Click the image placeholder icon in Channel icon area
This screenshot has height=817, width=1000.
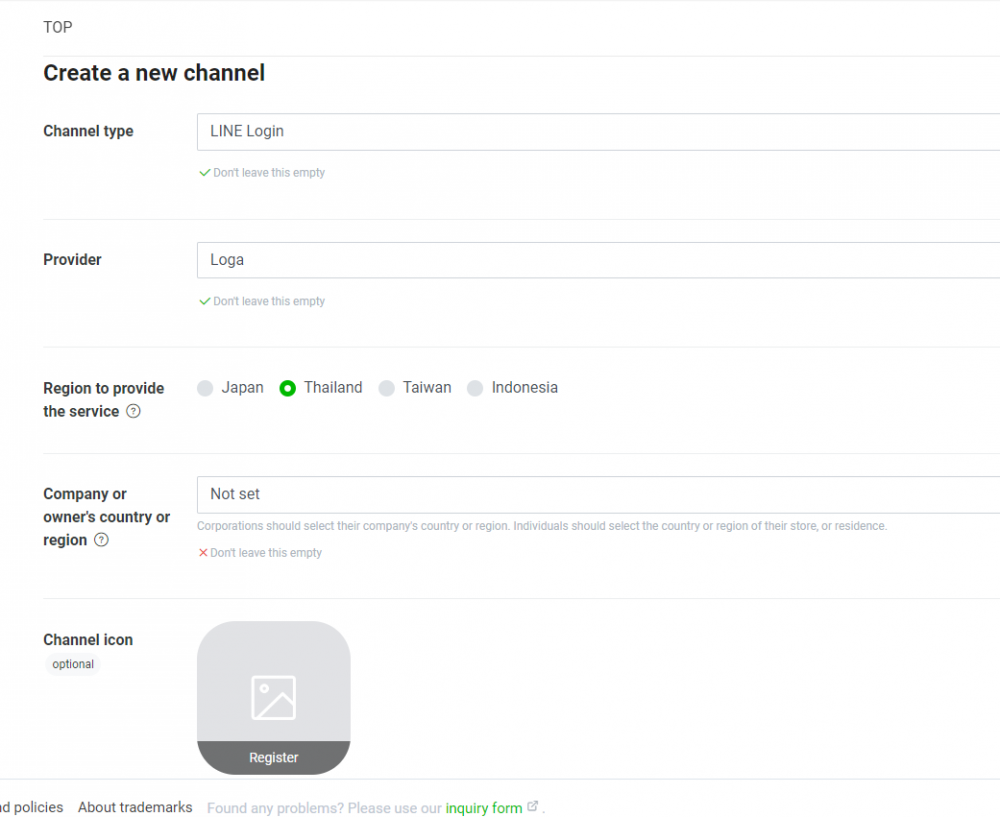(x=273, y=697)
